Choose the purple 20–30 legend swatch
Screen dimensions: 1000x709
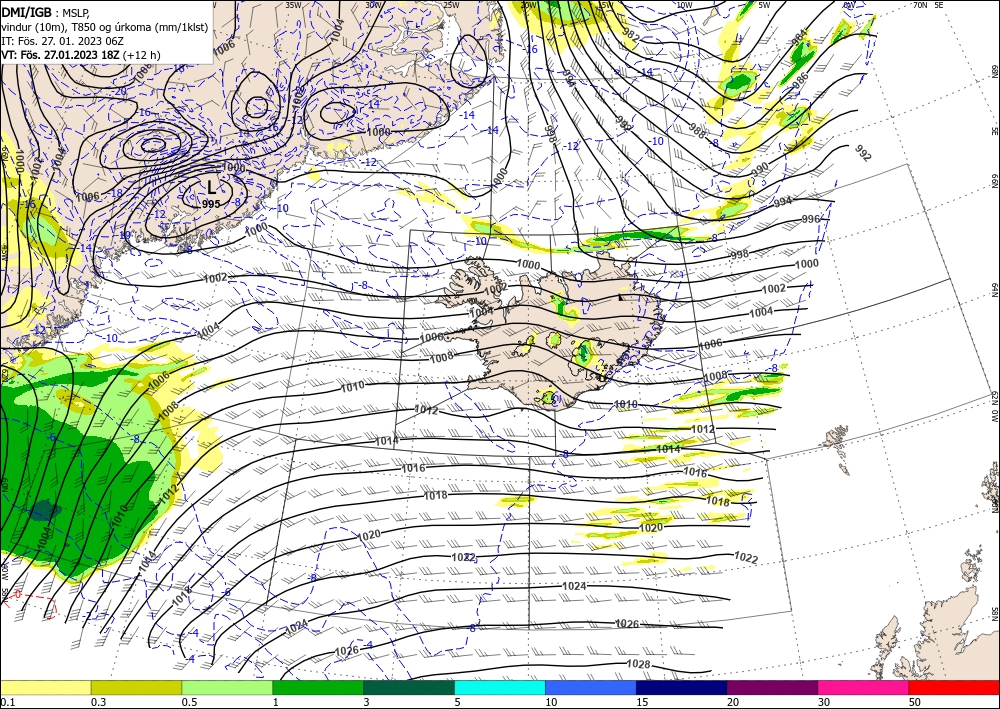point(772,687)
